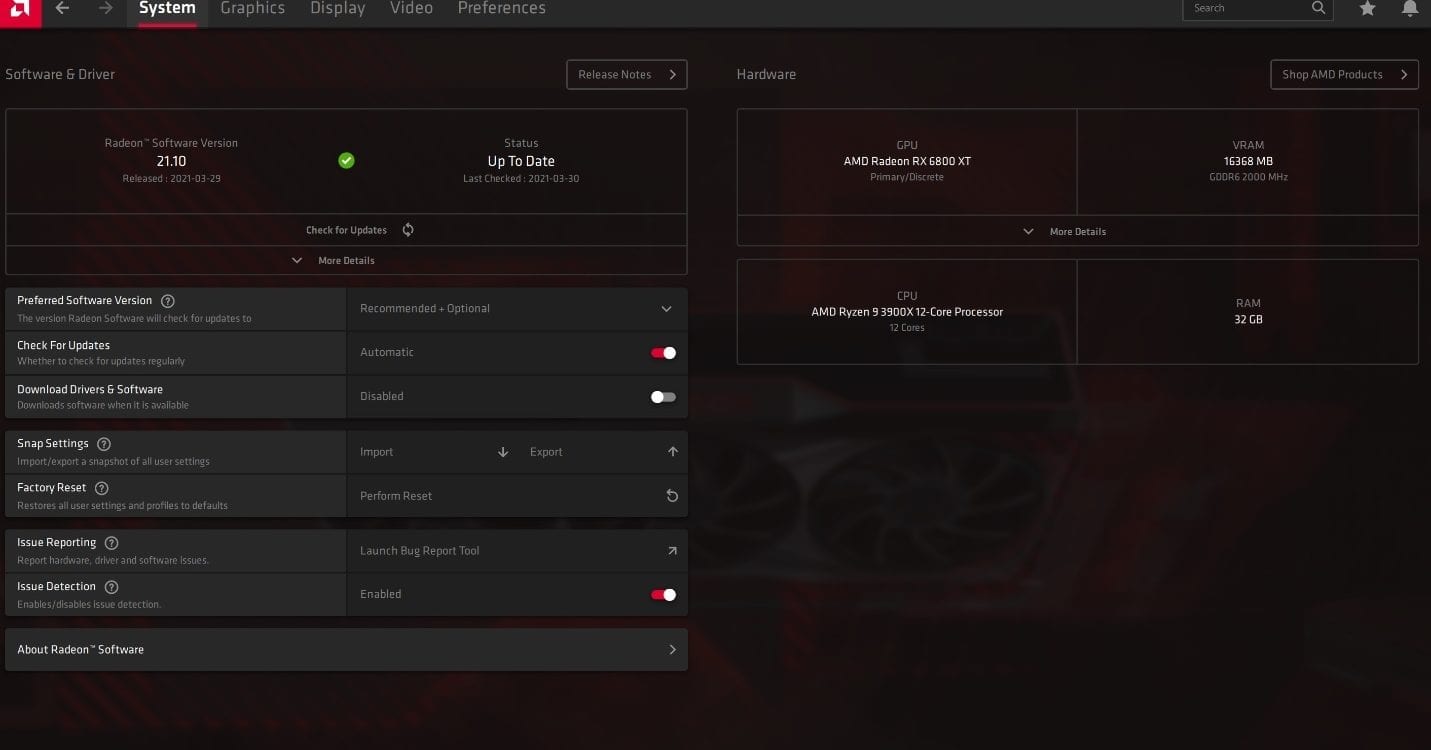Open the notifications bell icon
The image size is (1431, 750).
[x=1410, y=9]
